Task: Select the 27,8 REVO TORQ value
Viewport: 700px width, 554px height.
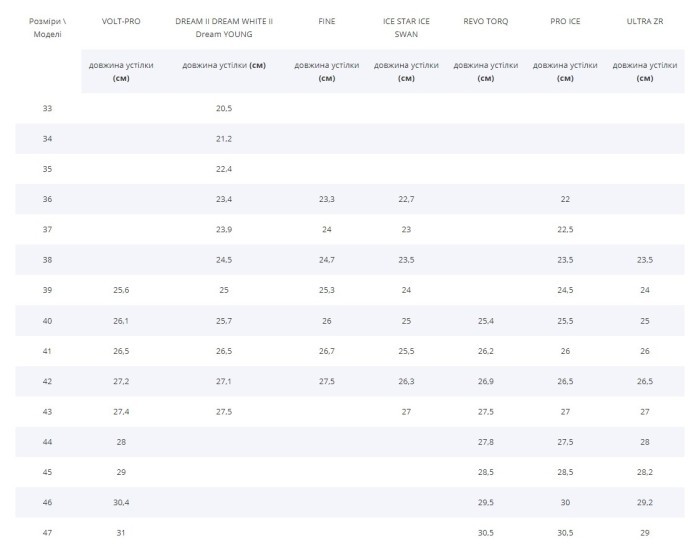Action: coord(486,441)
